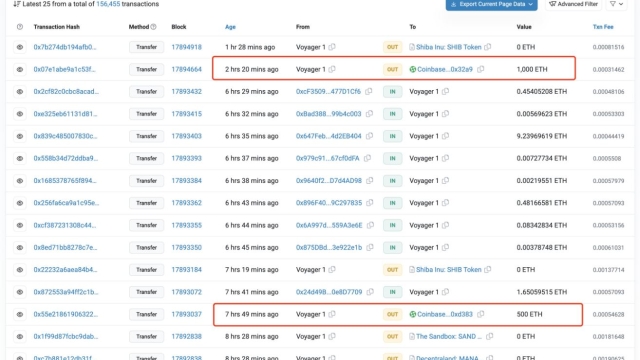Screen dimensions: 640x360
Task: Copy address 0x9640f2...D7d4AD98
Action: coord(370,180)
